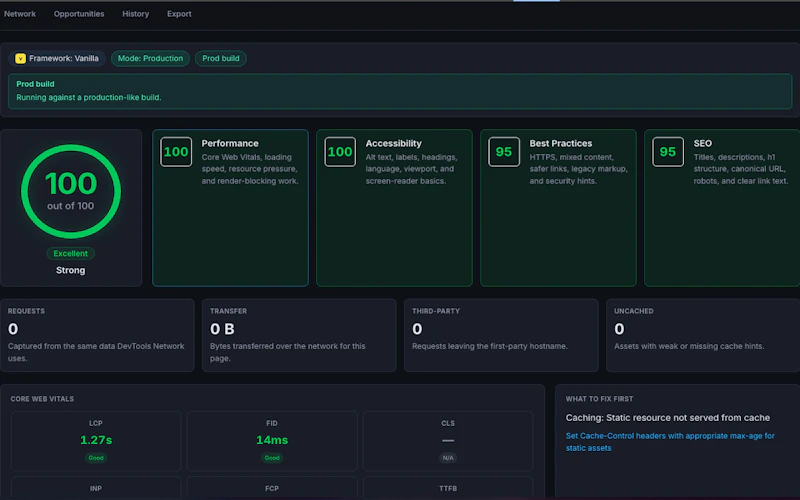The width and height of the screenshot is (800, 500).
Task: Click the Third-Party metric tile
Action: coord(501,335)
